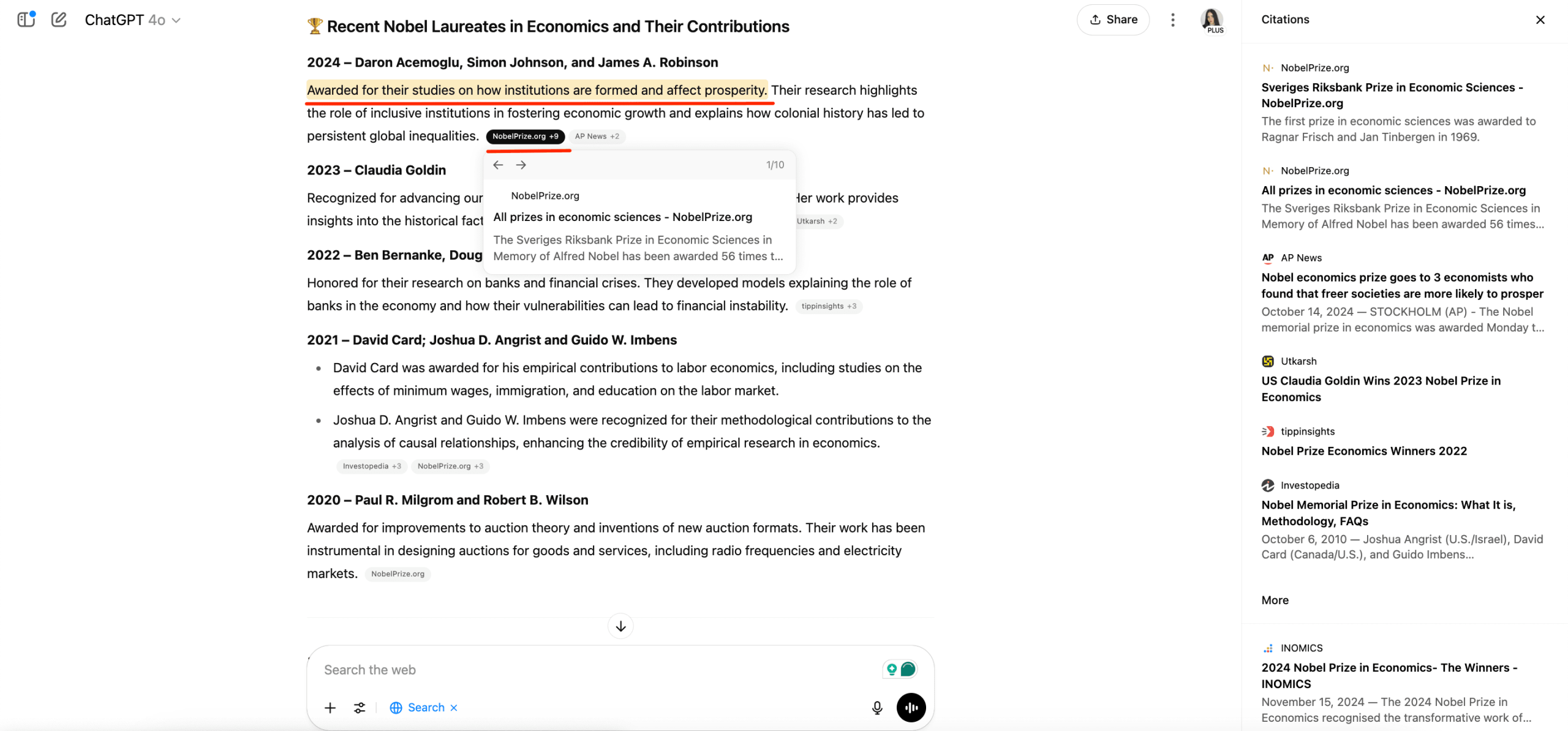Click the AP News source favicon
This screenshot has height=731, width=1568.
pyautogui.click(x=1267, y=258)
